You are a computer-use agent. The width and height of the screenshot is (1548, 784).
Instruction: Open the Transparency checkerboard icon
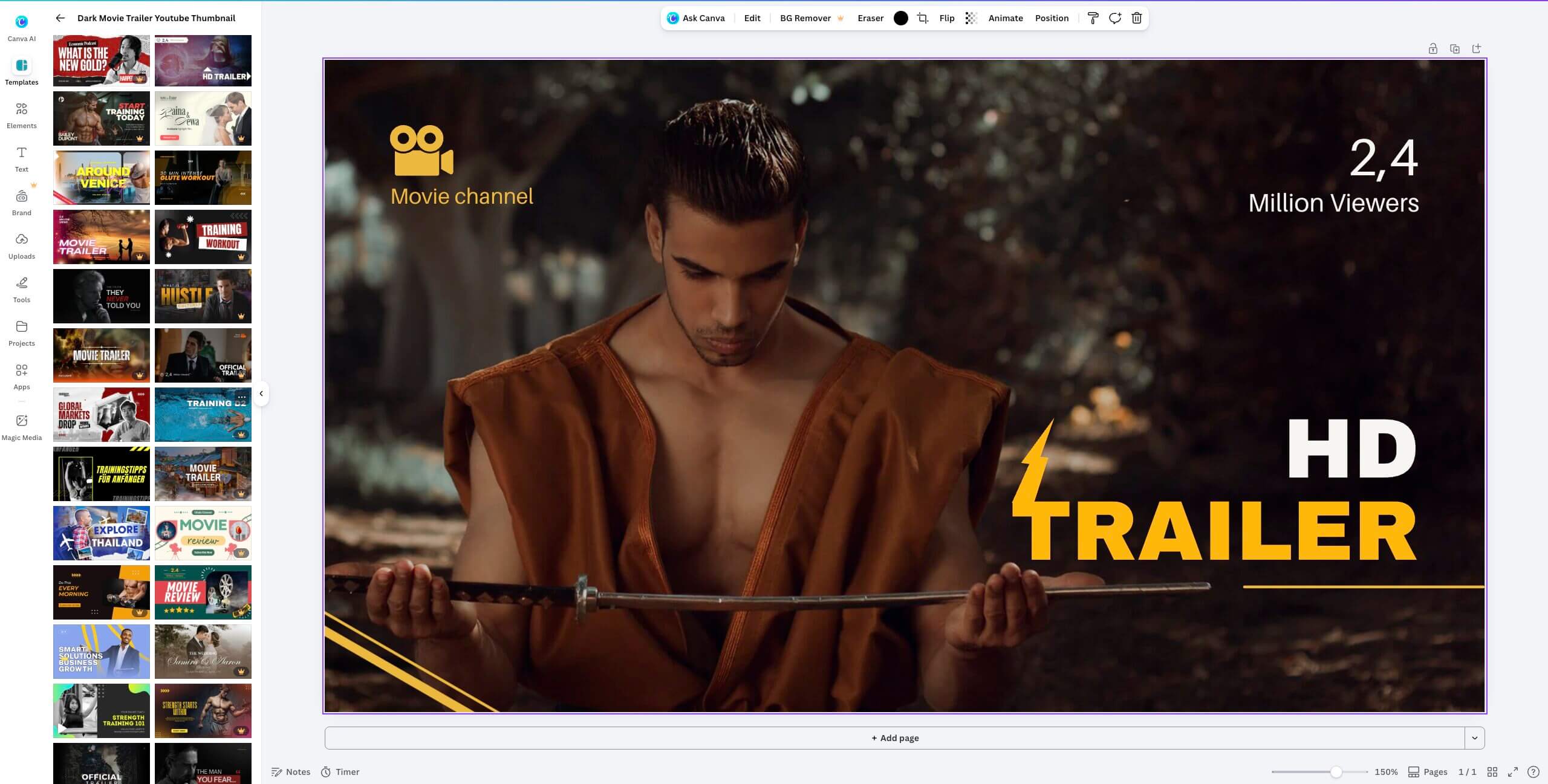pos(971,18)
